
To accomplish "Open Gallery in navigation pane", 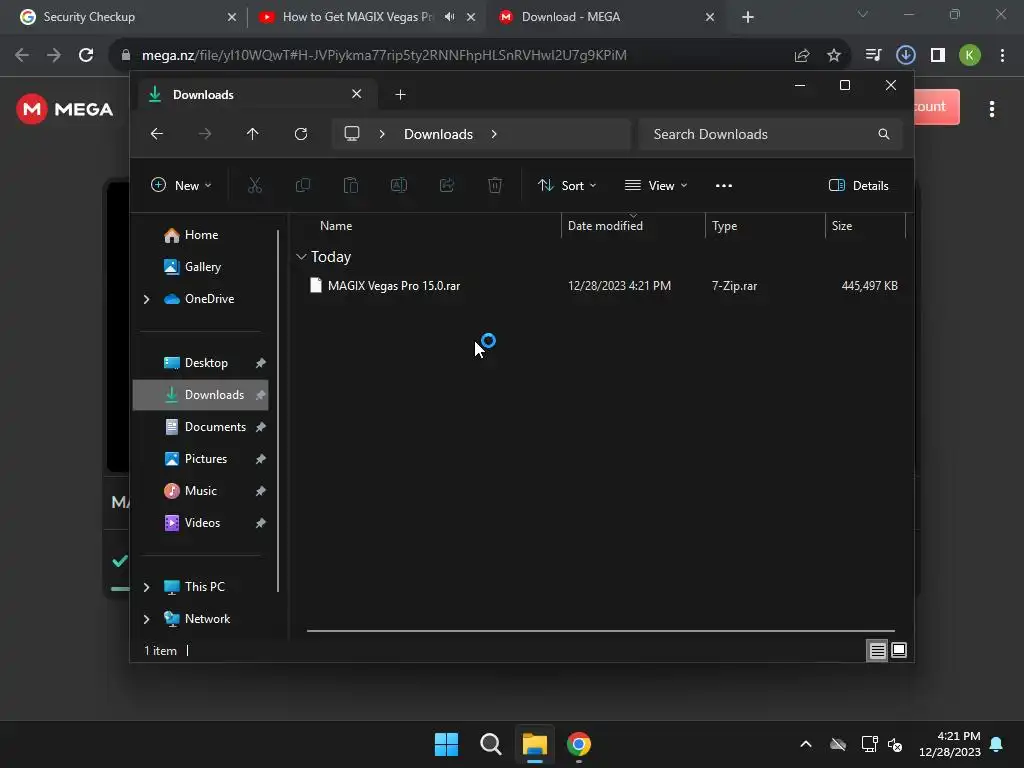I will [x=202, y=267].
